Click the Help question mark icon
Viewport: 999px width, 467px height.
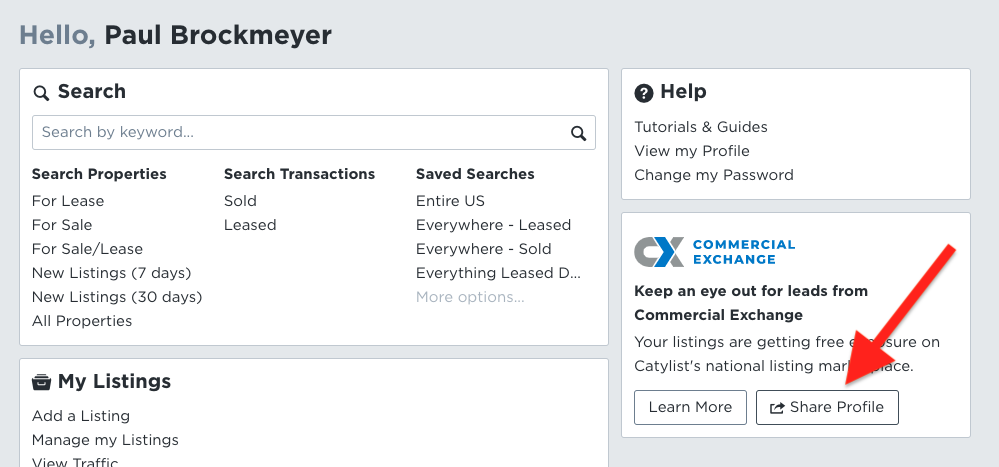click(644, 94)
